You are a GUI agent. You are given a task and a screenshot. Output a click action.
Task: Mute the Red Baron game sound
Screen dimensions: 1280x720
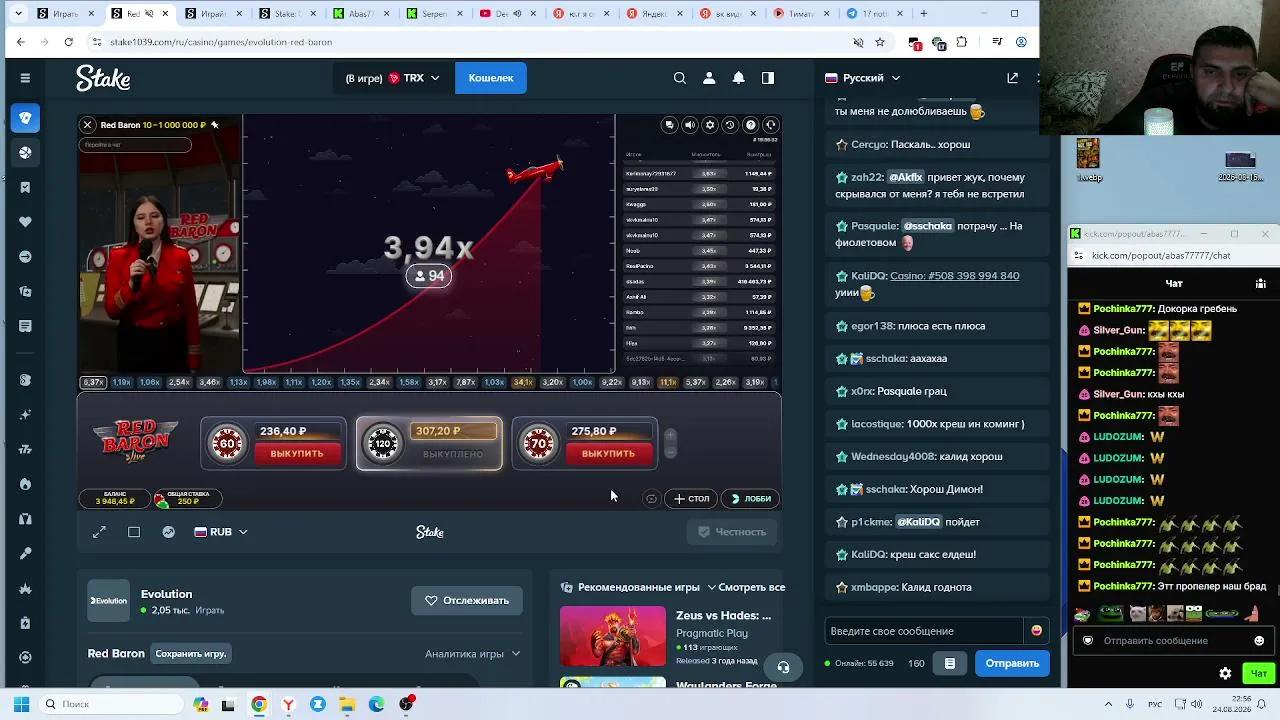[x=690, y=125]
